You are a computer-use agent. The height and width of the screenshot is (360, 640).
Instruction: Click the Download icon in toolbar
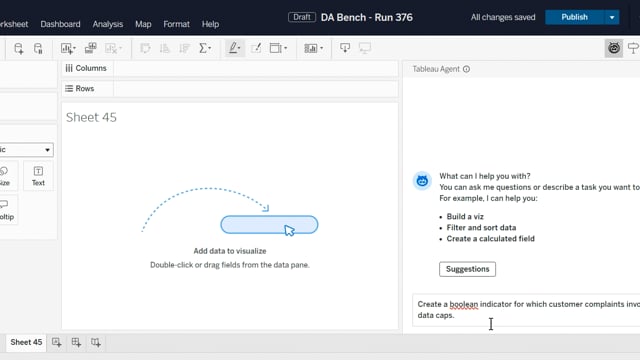(345, 48)
